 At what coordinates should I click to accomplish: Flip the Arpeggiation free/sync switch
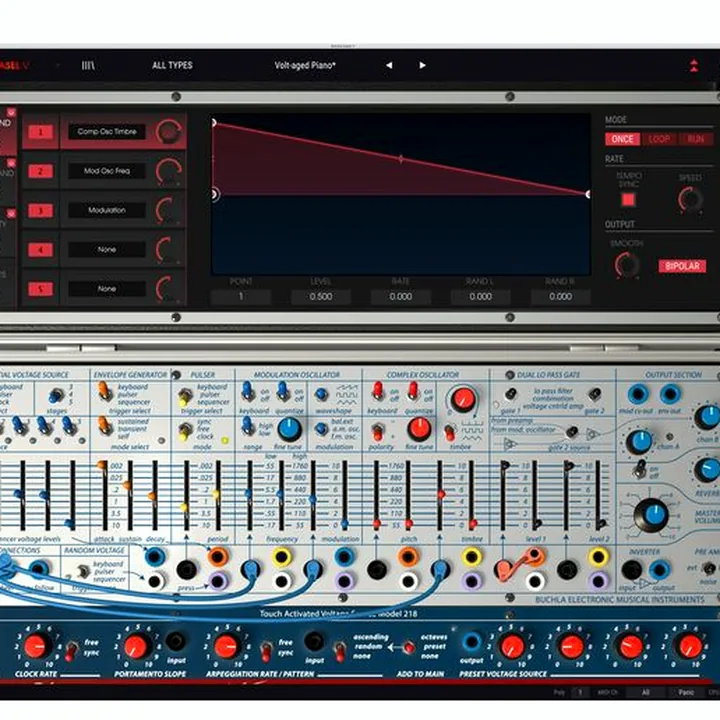[x=266, y=651]
